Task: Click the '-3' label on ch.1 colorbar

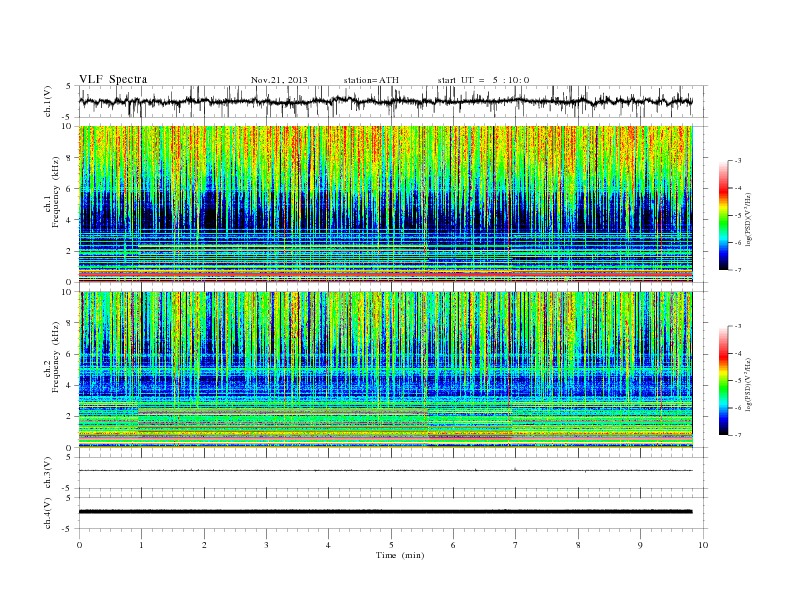Action: pos(738,161)
